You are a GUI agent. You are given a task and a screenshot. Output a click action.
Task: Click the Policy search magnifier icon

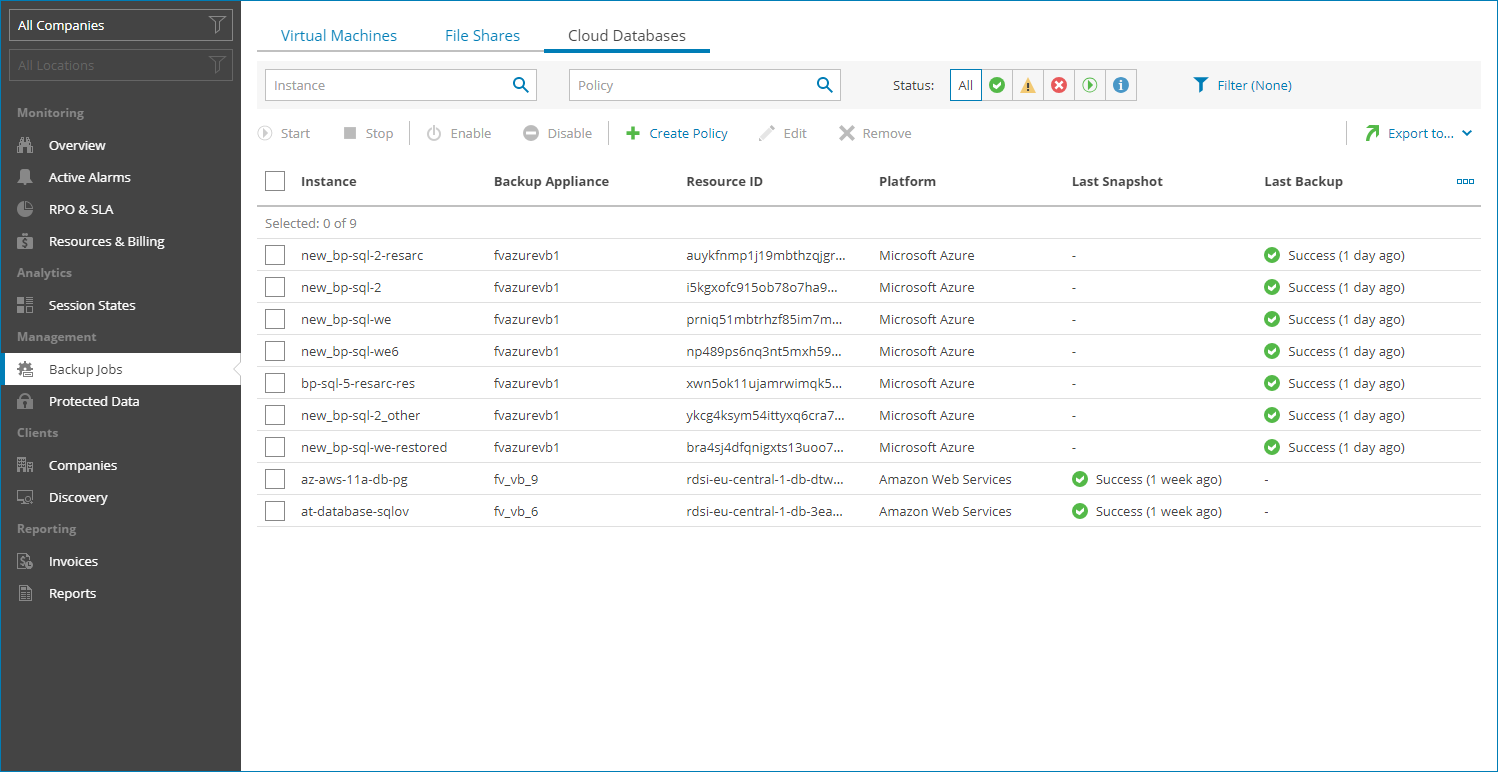click(824, 85)
